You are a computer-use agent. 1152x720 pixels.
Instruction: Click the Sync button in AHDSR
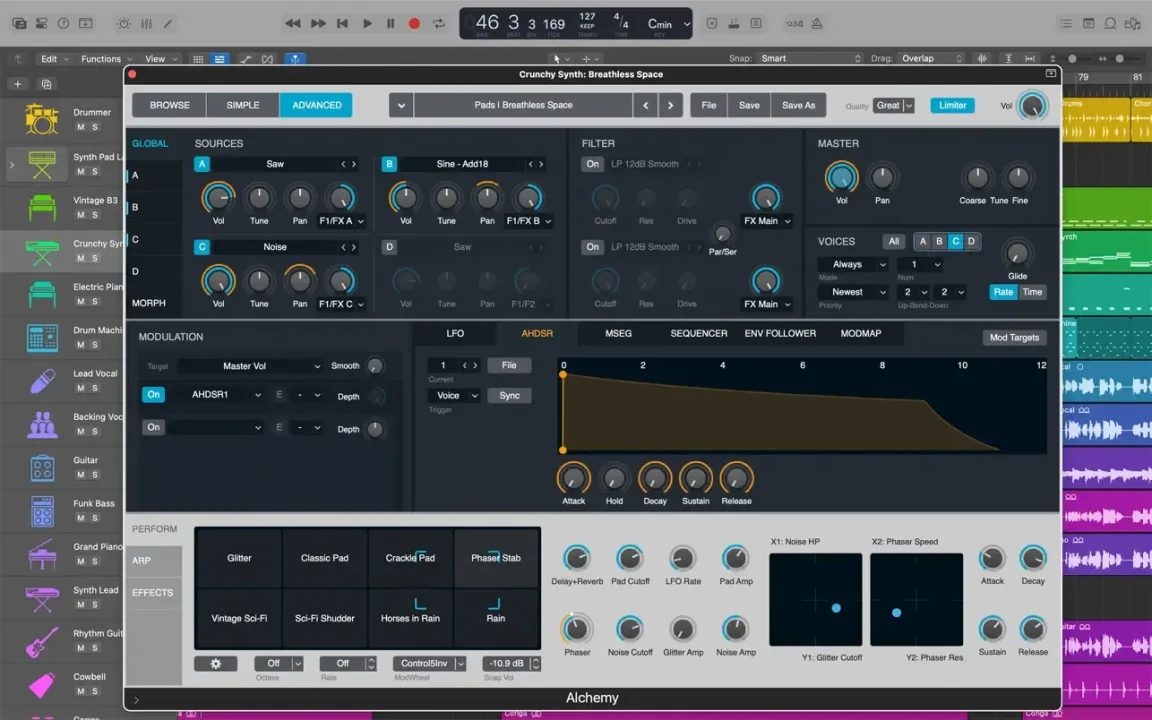[x=509, y=395]
